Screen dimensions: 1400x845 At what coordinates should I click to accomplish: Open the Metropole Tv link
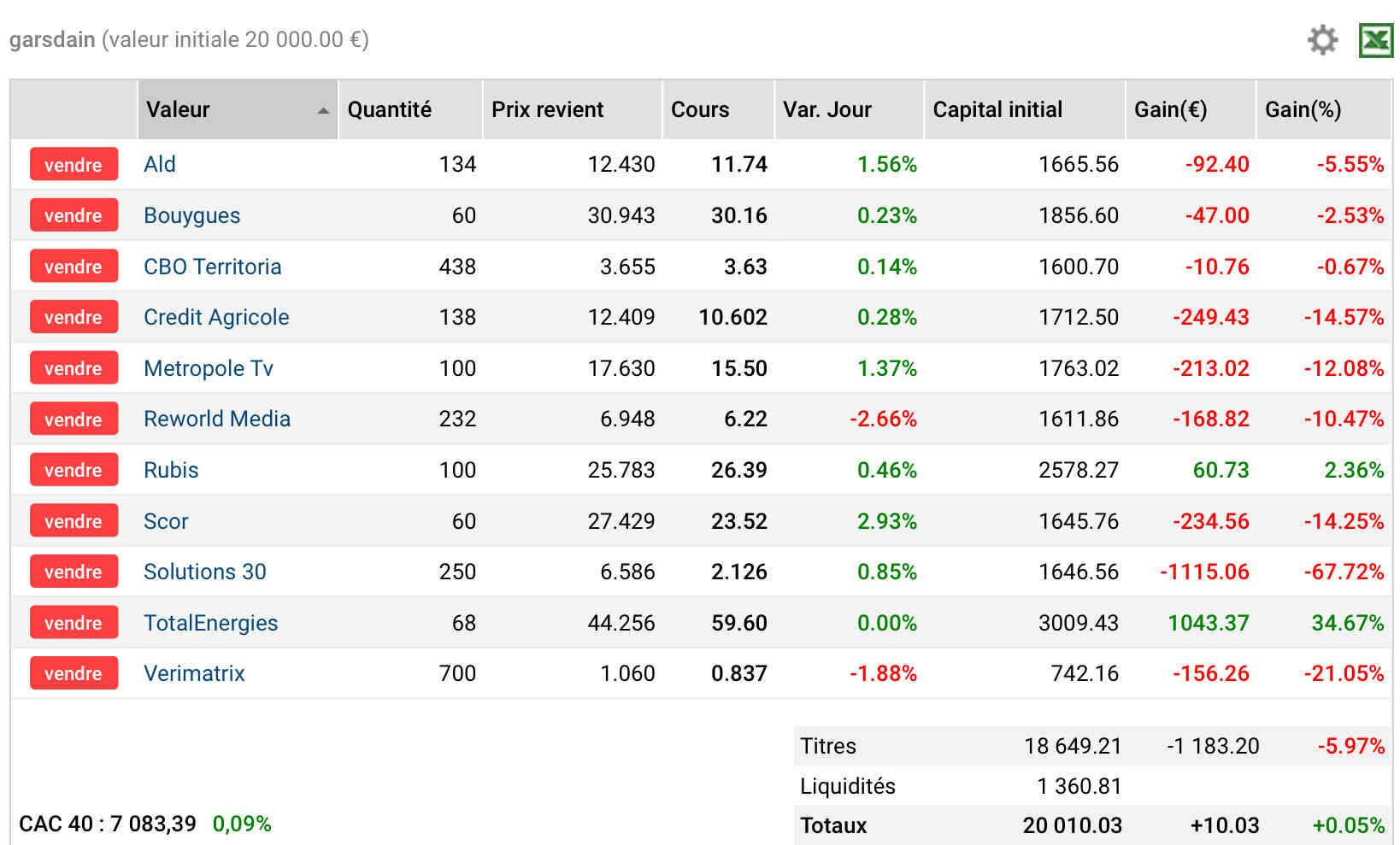[x=209, y=368]
